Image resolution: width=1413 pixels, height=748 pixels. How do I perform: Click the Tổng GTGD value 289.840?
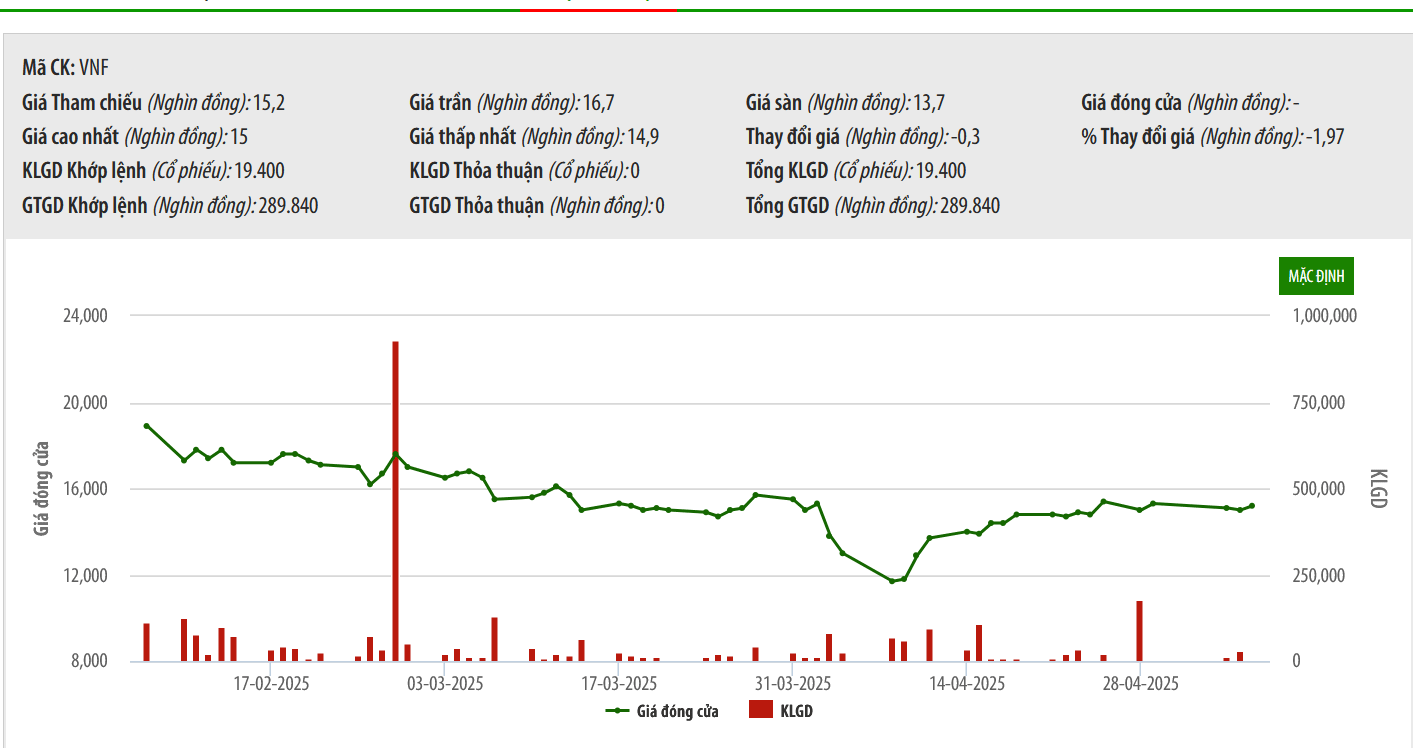970,206
